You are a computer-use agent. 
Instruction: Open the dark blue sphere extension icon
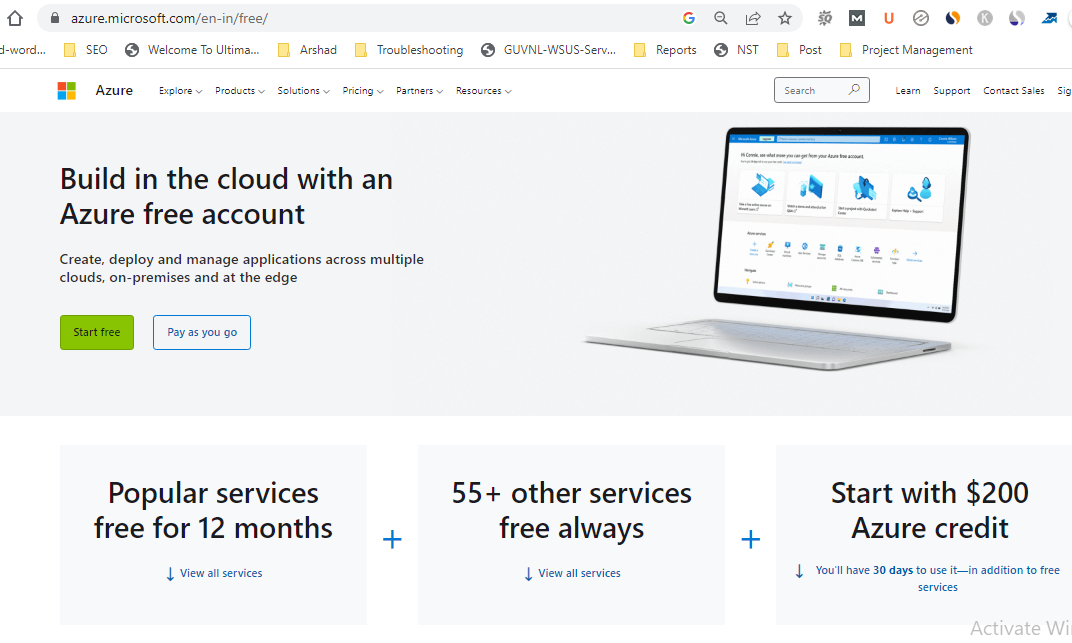1017,18
